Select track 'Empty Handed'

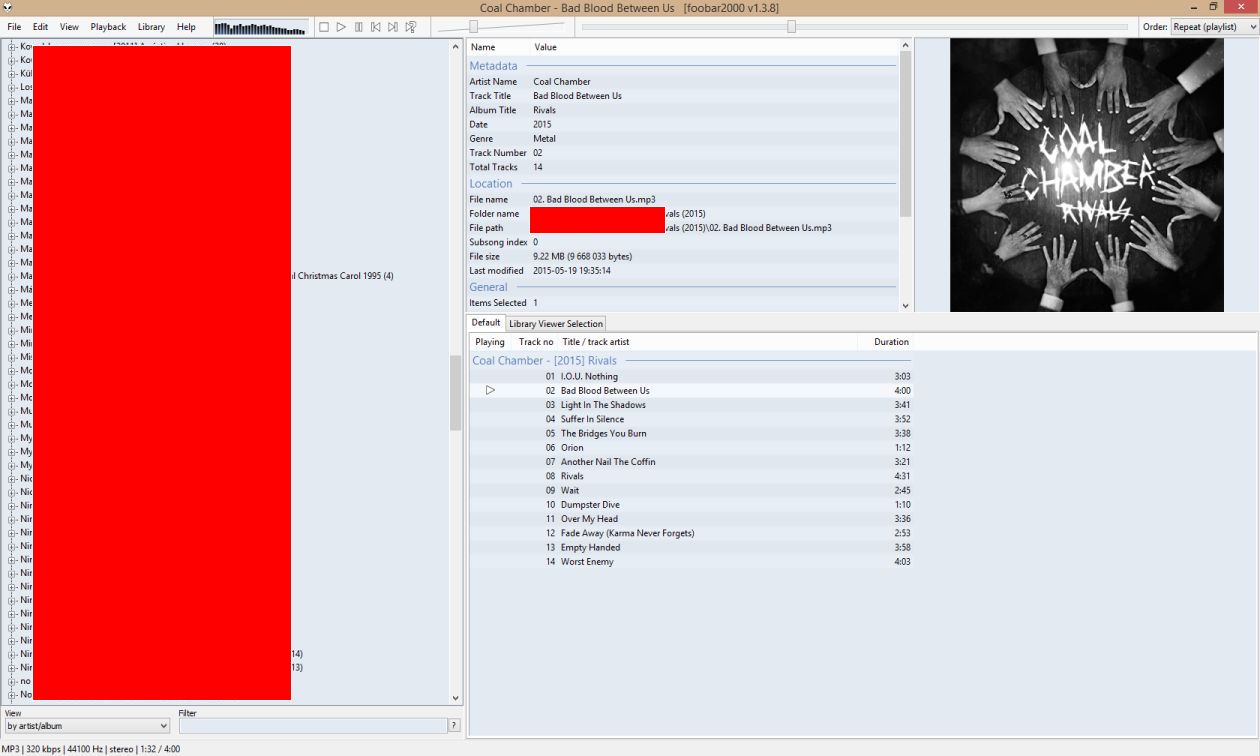pyautogui.click(x=692, y=548)
